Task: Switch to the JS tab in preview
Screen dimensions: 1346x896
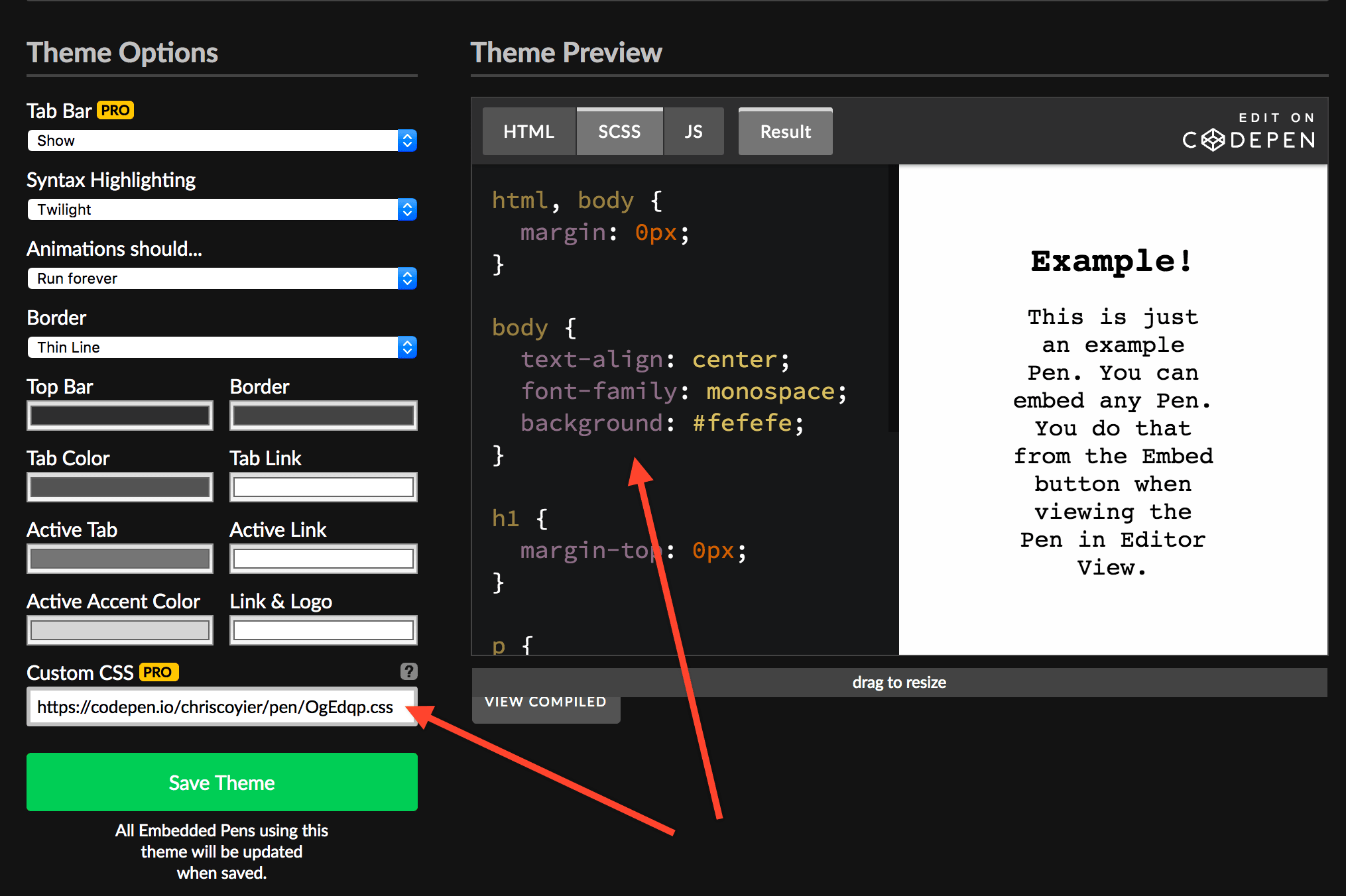Action: [694, 131]
